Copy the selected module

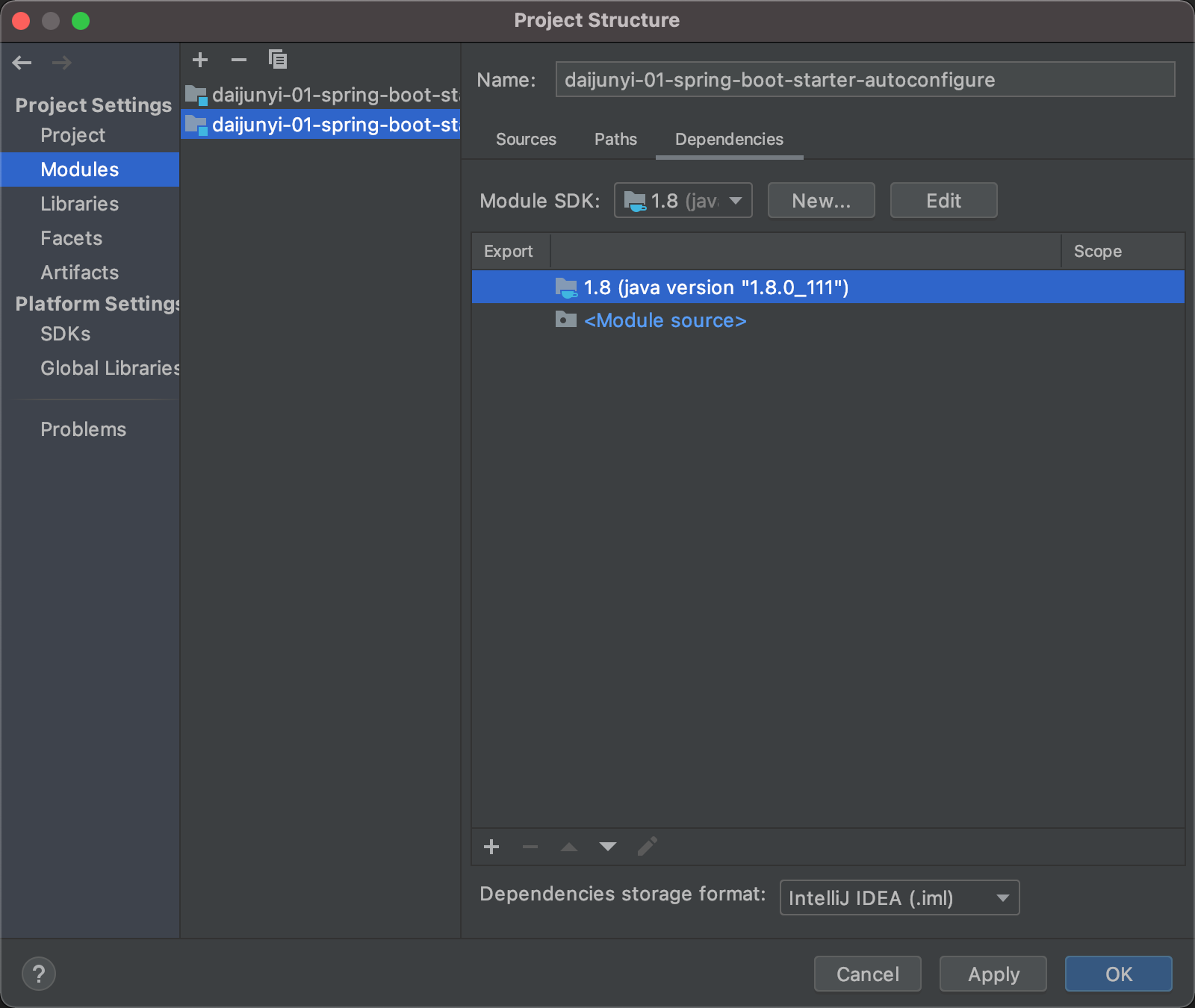coord(278,60)
